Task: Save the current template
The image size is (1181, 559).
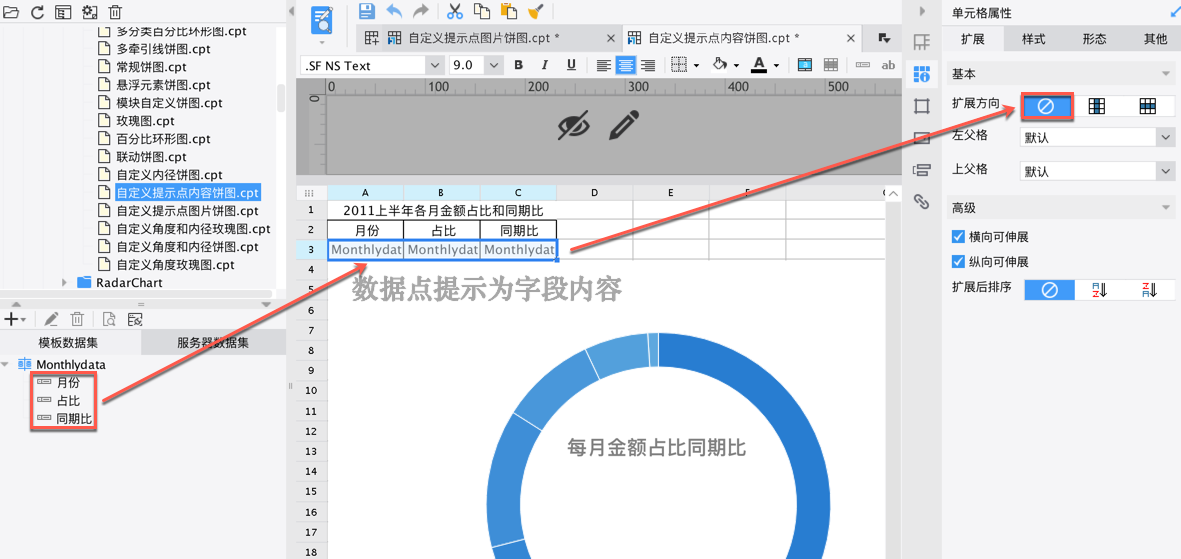Action: point(367,11)
